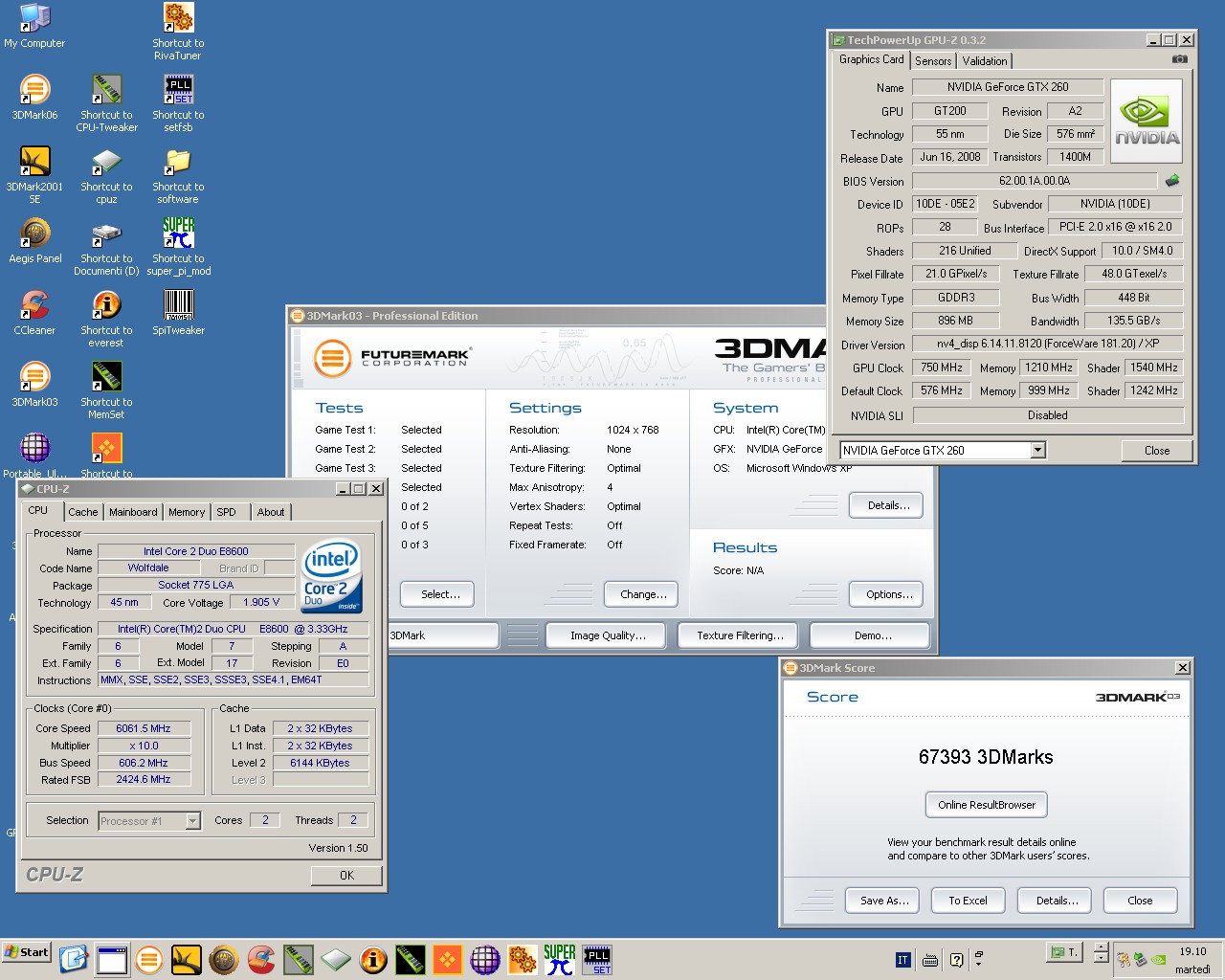Click the 67393 3DMarks score text
The height and width of the screenshot is (980, 1225).
986,757
